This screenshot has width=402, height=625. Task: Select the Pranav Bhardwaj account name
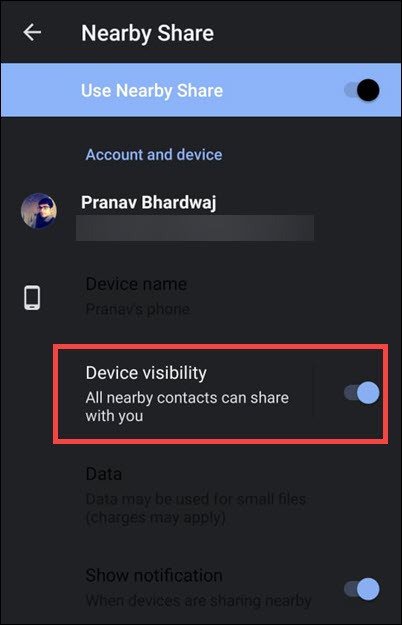point(149,202)
